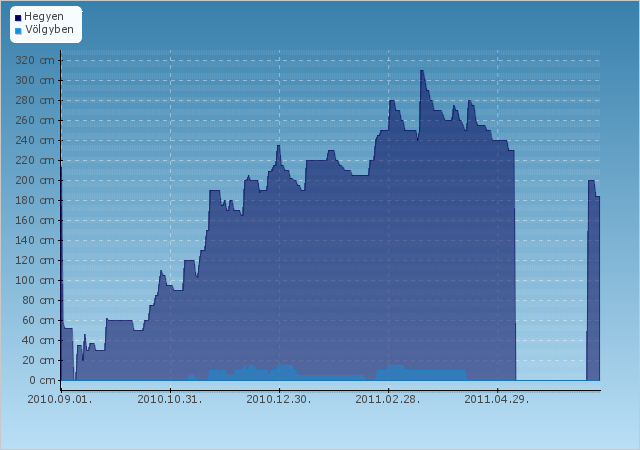640x450 pixels.
Task: Click the 2011.04.29. date label
Action: tap(497, 399)
